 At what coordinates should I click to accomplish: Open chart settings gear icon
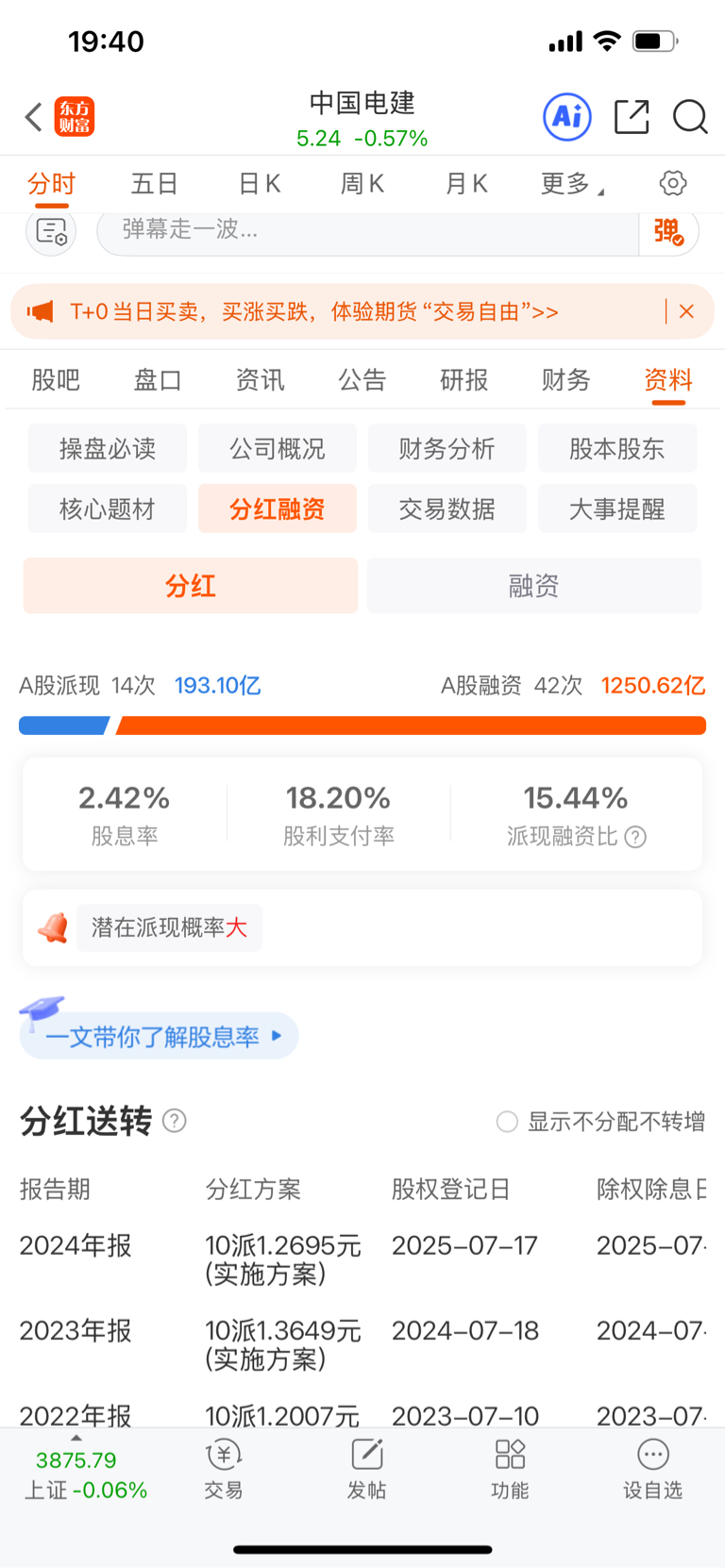pos(673,183)
